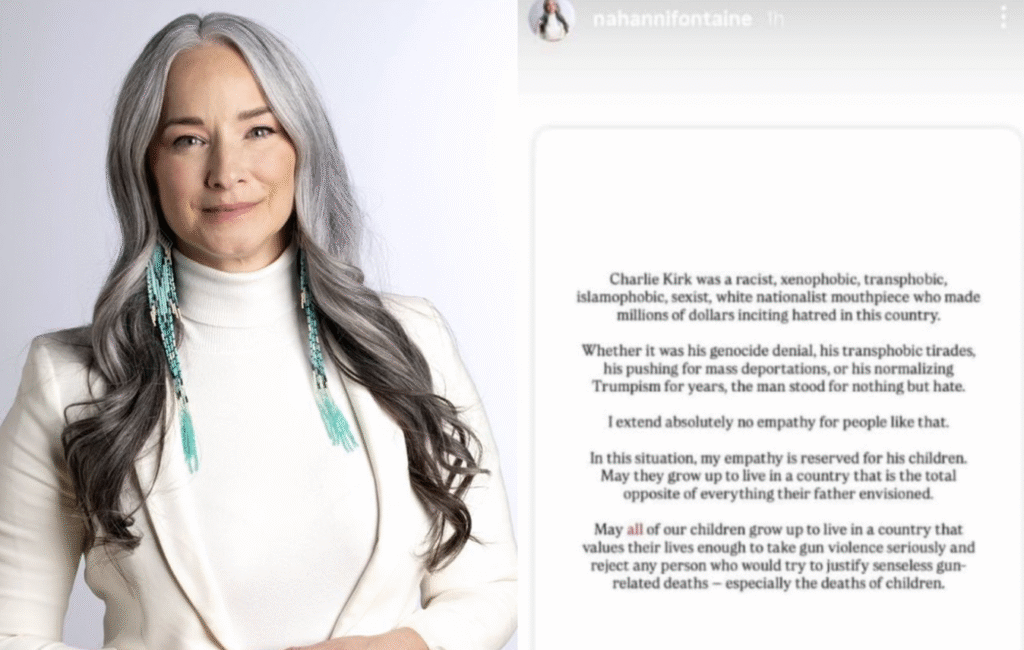Open the nahannifontaine username link

click(672, 19)
